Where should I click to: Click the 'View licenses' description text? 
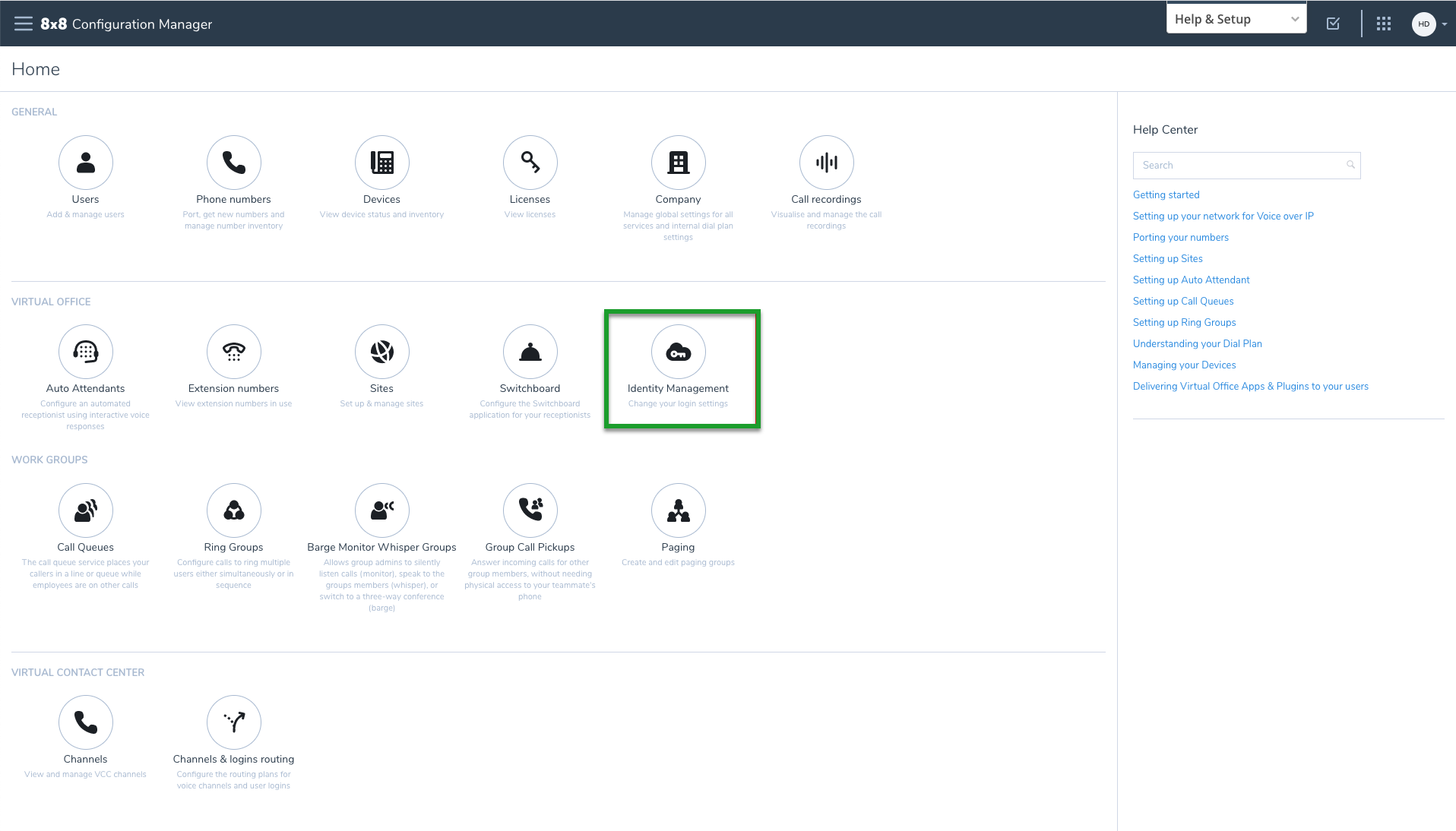pyautogui.click(x=530, y=215)
